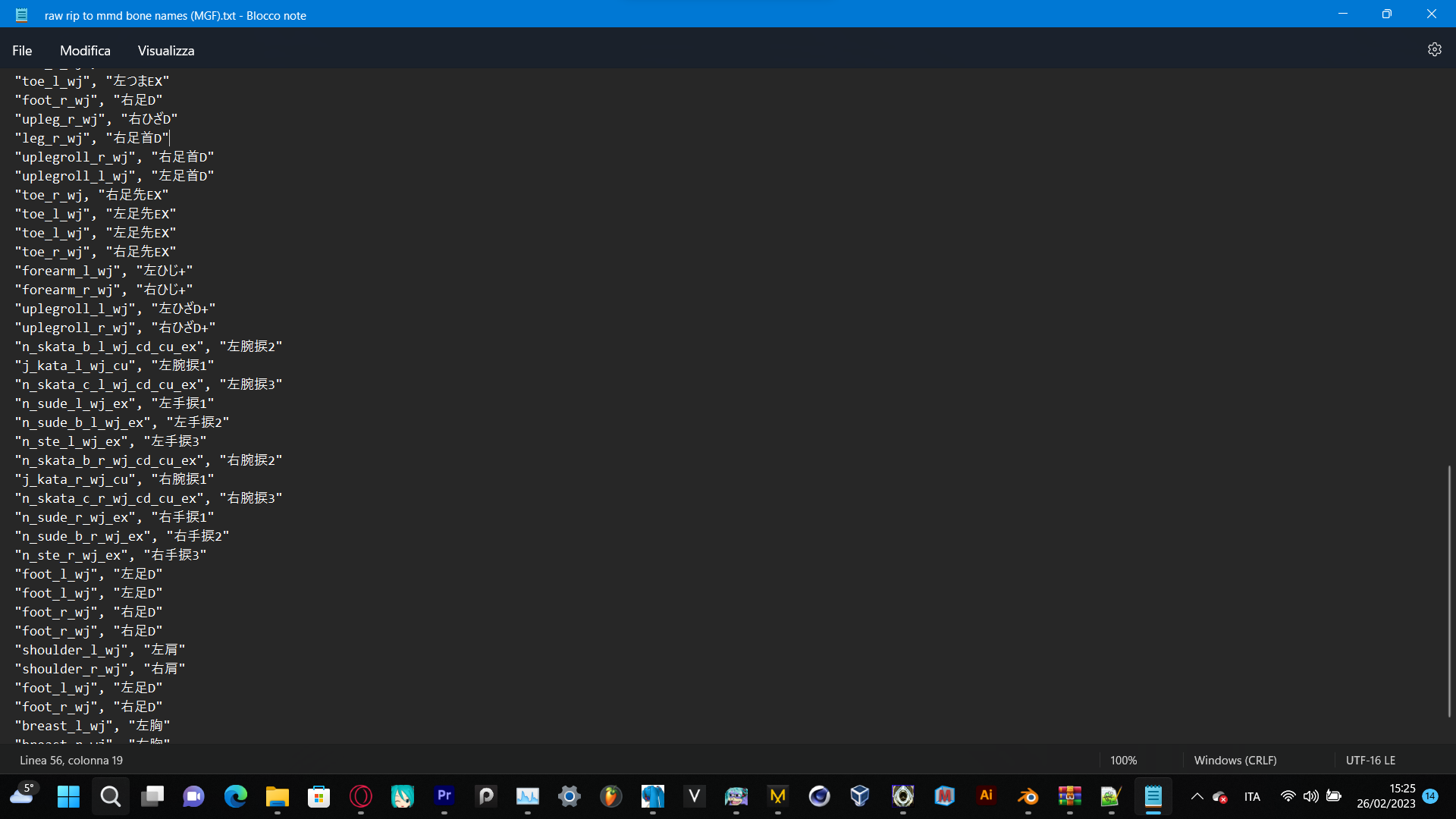This screenshot has height=819, width=1456.
Task: Open the Miku character app icon
Action: point(403,796)
